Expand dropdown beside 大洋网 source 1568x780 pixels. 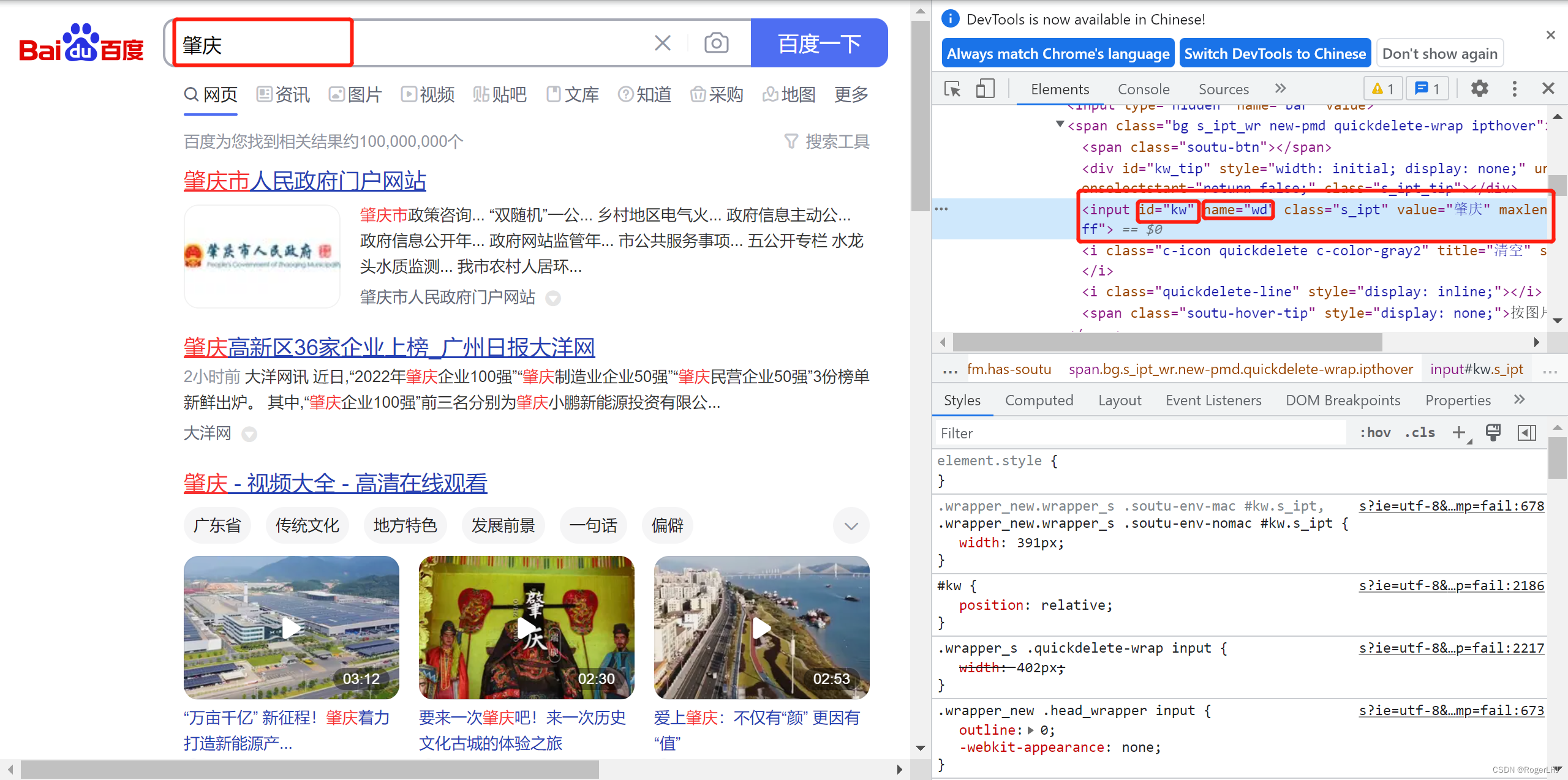click(249, 434)
